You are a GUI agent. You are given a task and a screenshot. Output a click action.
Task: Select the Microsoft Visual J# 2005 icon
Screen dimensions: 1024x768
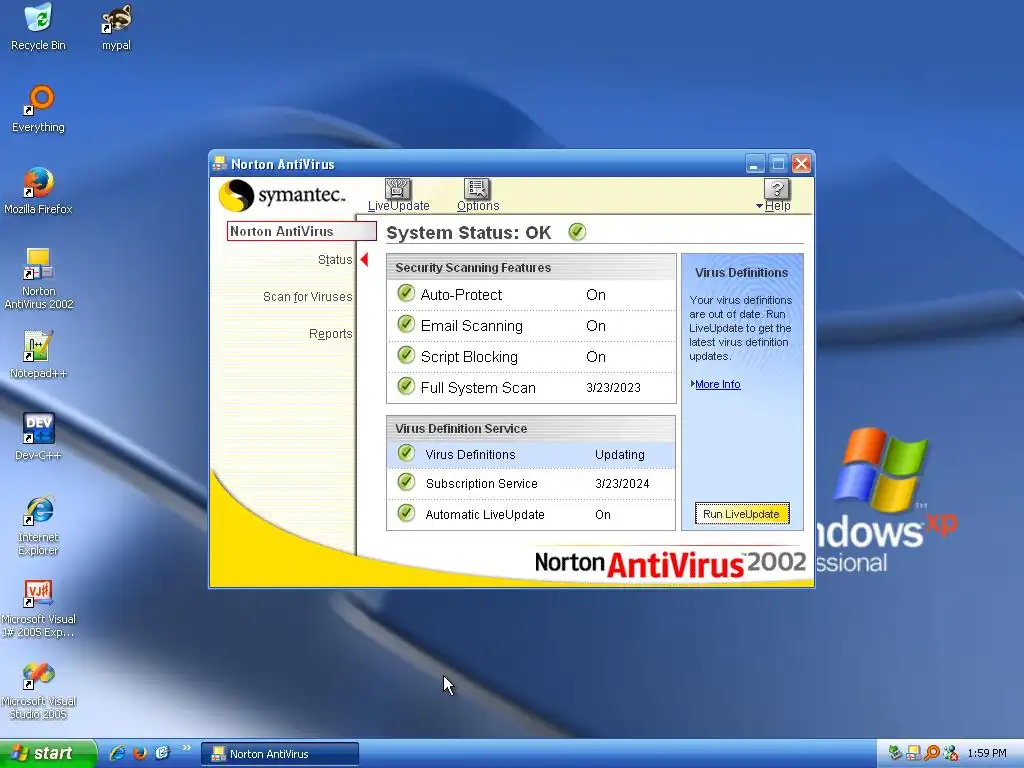(38, 607)
